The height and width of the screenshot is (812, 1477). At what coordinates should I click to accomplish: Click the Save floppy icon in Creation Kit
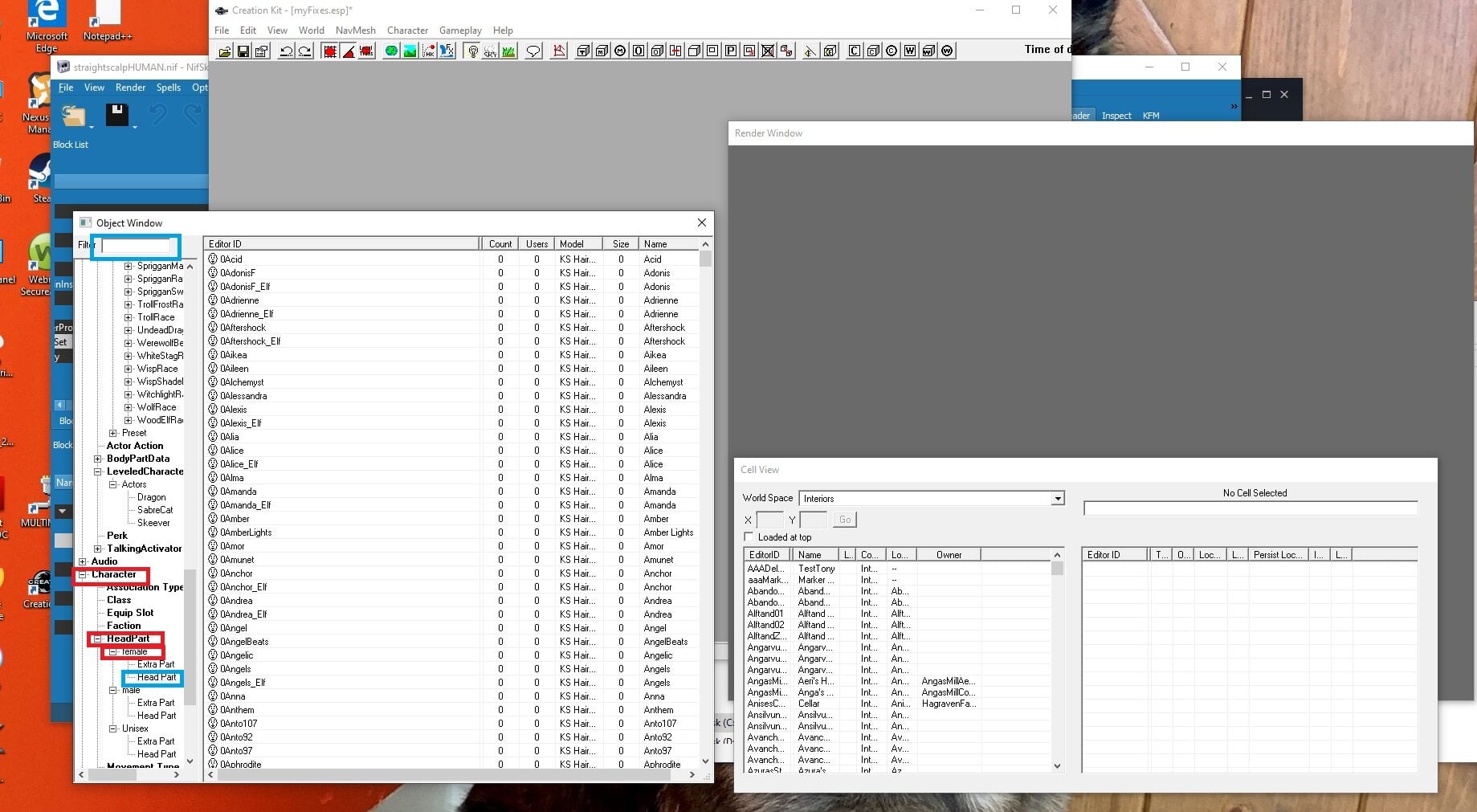point(243,51)
